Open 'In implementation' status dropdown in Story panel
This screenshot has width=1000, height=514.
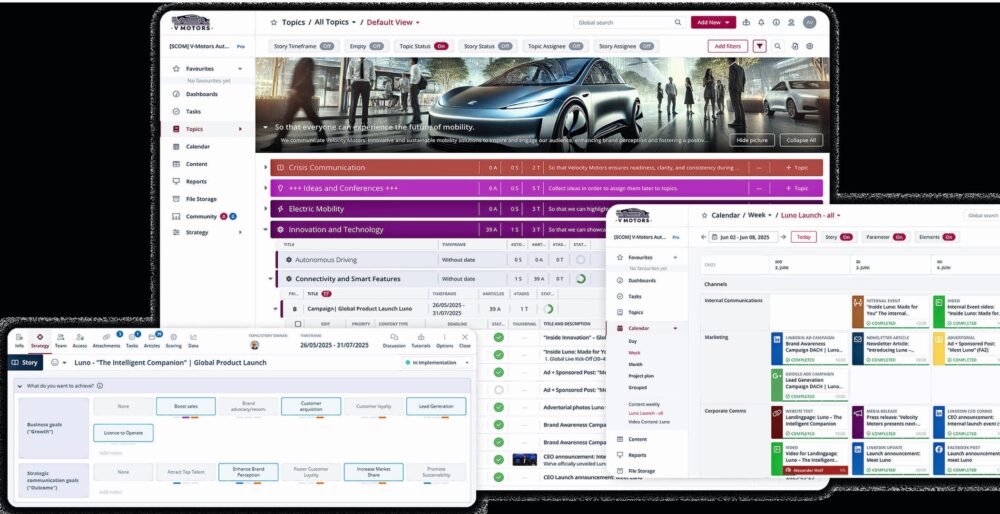tap(437, 363)
